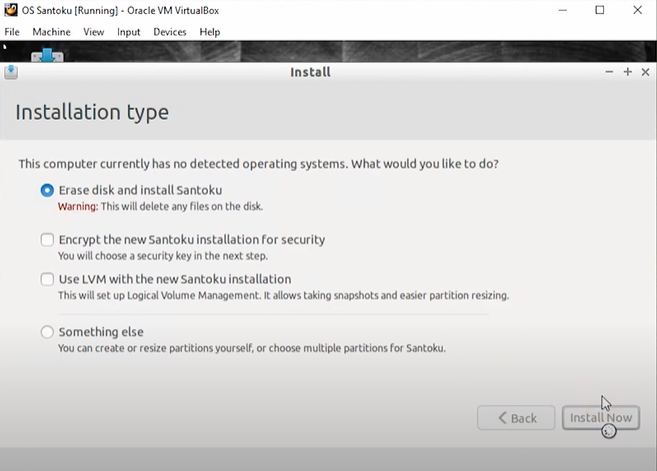Close the VirtualBox VM window
The width and height of the screenshot is (657, 471).
point(637,10)
